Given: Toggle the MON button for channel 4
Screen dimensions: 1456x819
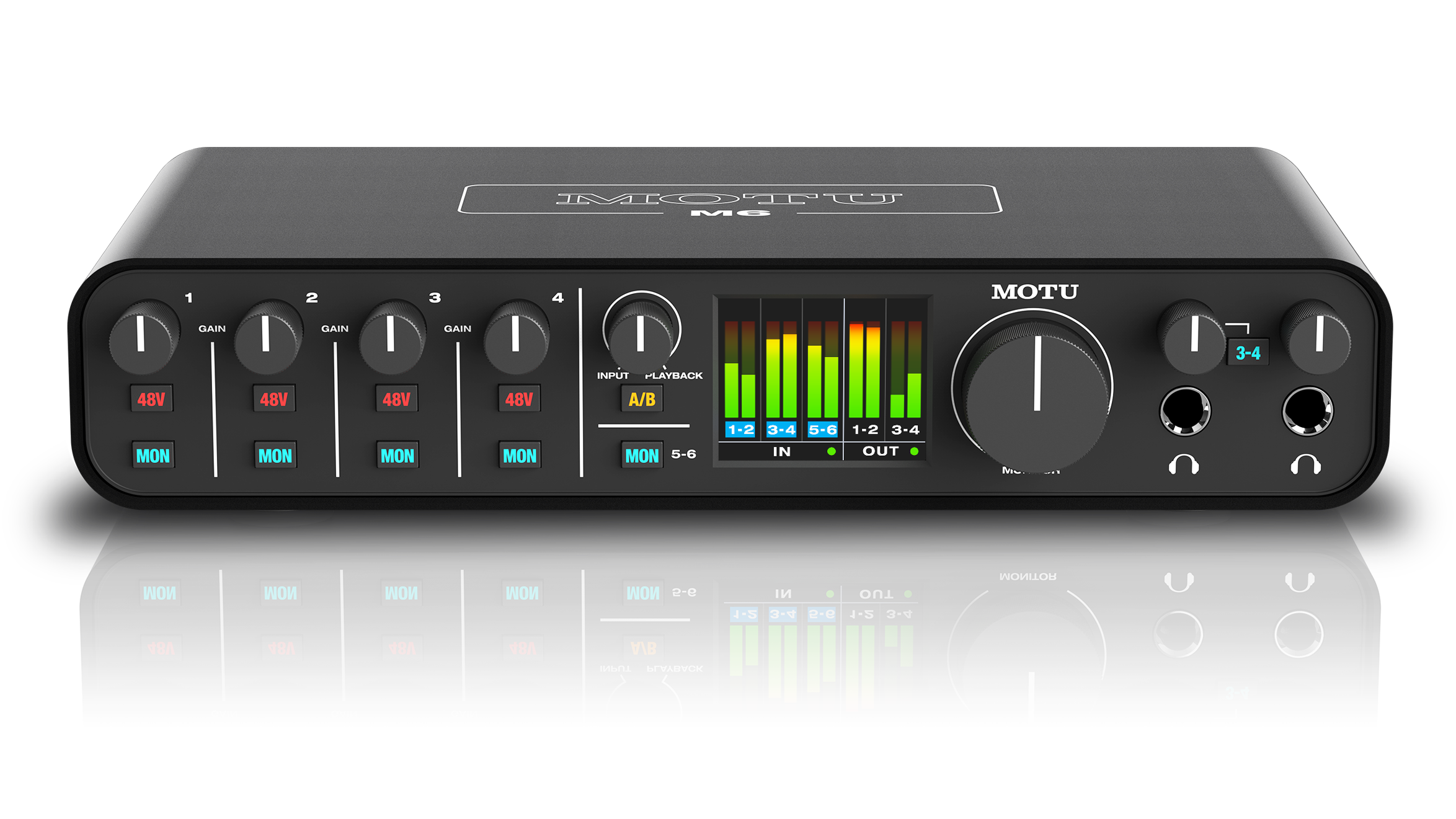Looking at the screenshot, I should [x=519, y=456].
